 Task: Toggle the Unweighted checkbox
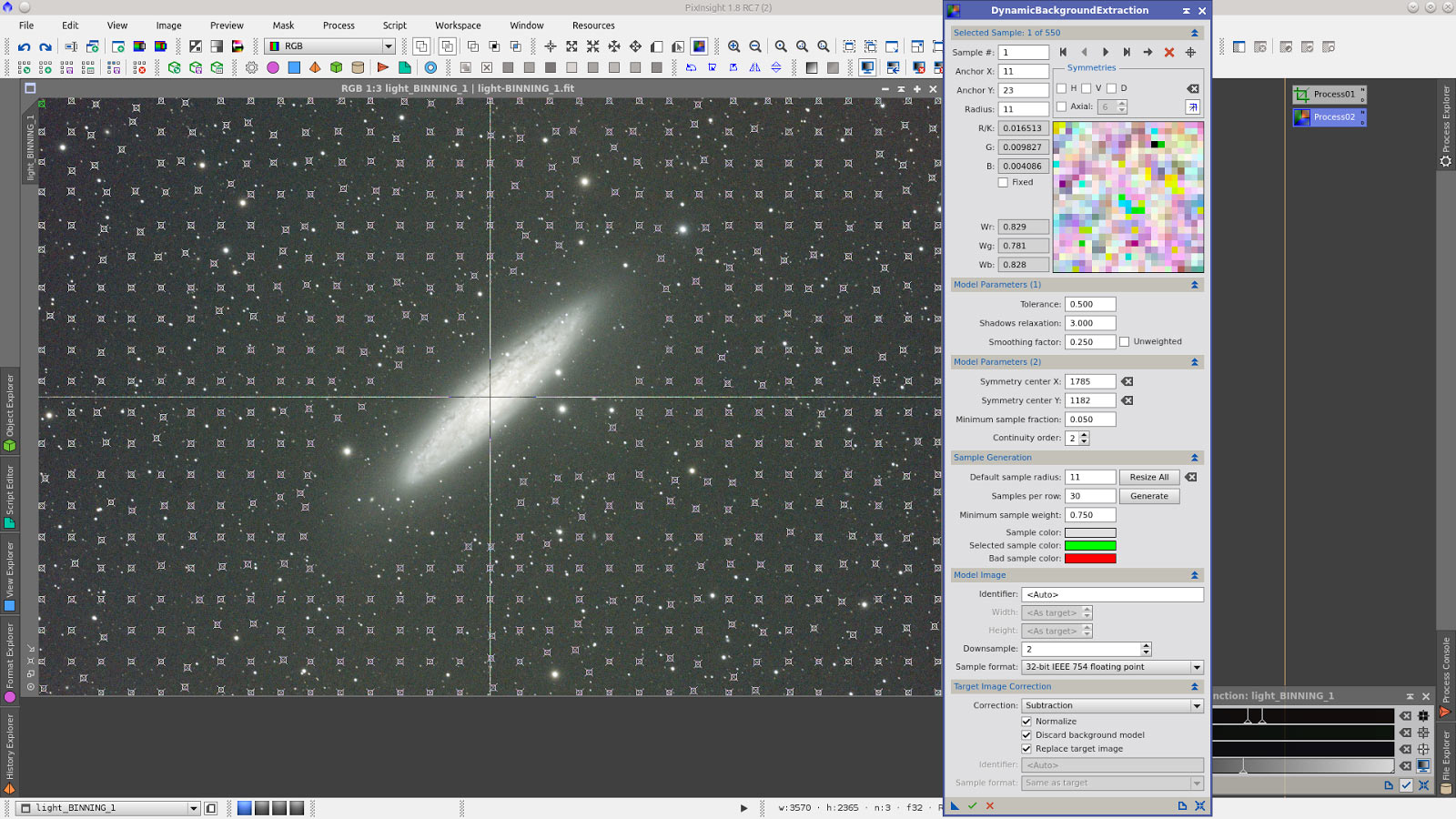pyautogui.click(x=1125, y=342)
